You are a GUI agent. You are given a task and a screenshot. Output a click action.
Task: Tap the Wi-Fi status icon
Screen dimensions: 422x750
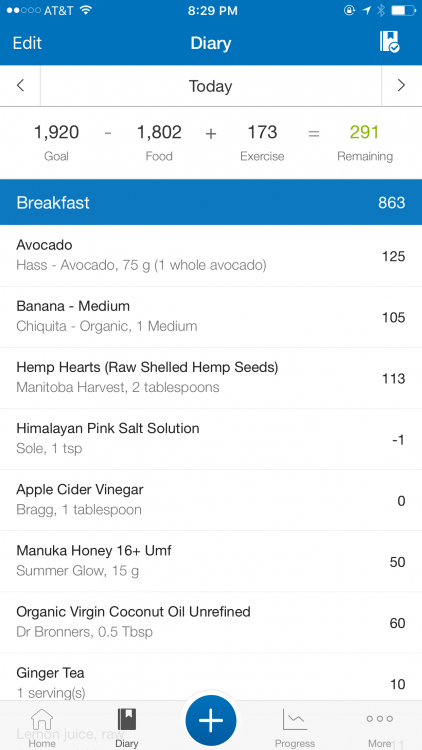tap(86, 11)
